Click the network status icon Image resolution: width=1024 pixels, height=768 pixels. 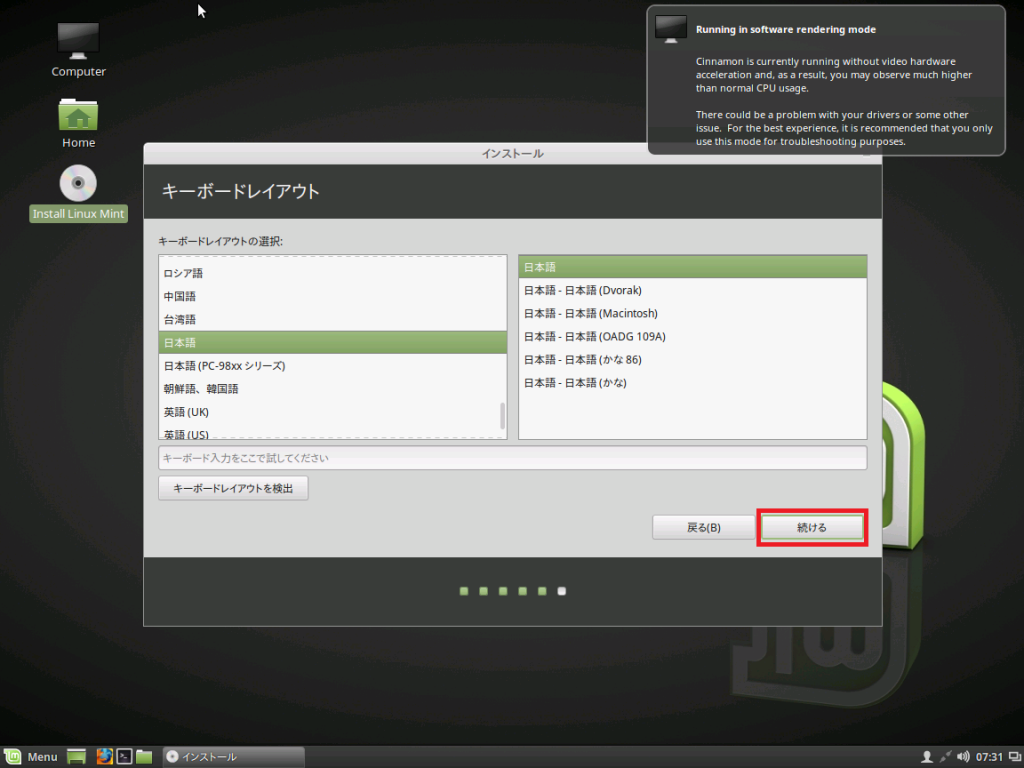click(946, 757)
